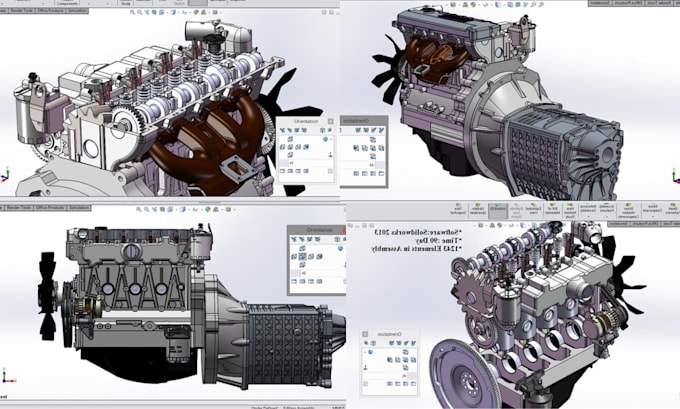The height and width of the screenshot is (409, 680).
Task: Four viewports icon in upper-left Orientation dialog
Action: (306, 171)
